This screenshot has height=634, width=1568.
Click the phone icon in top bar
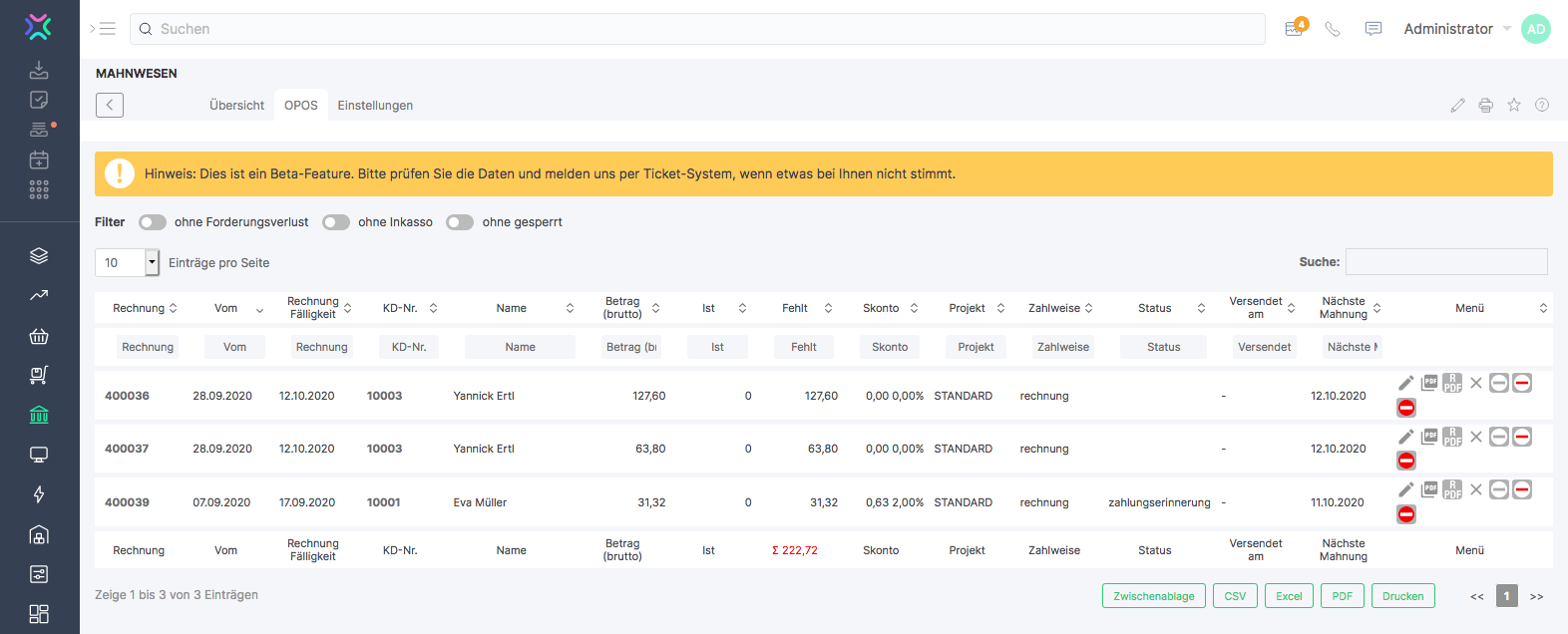pyautogui.click(x=1333, y=29)
